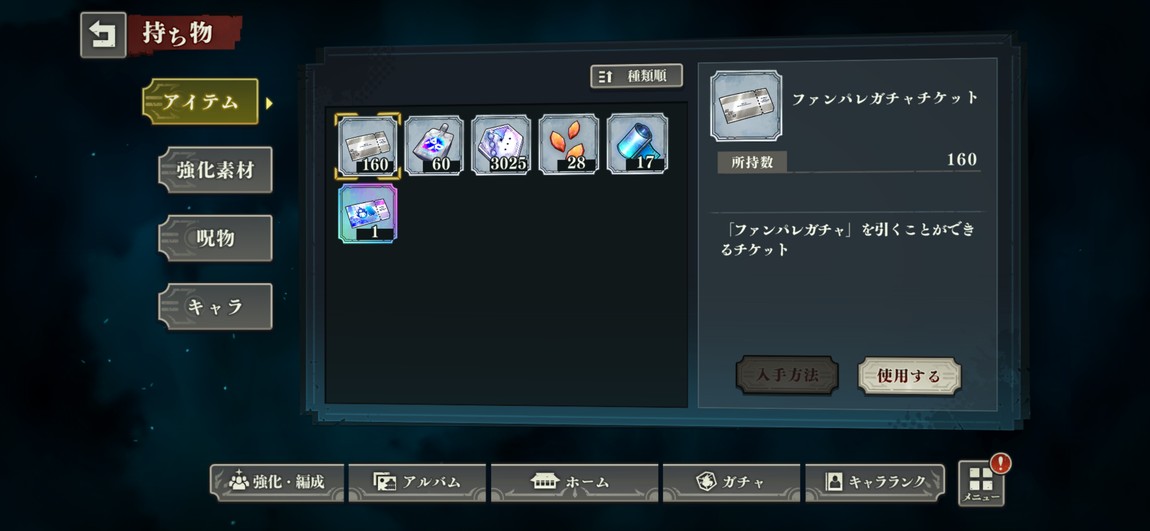The image size is (1150, 531).
Task: Go back with the return arrow icon
Action: click(103, 34)
